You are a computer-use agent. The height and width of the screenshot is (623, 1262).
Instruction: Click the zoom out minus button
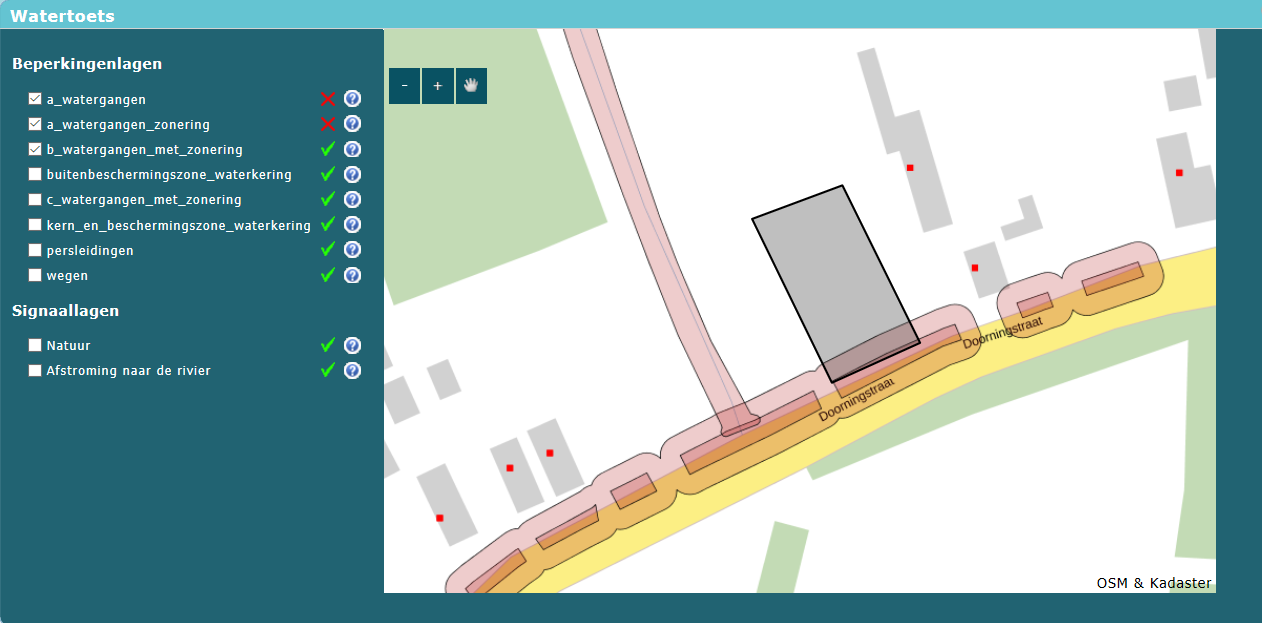404,86
